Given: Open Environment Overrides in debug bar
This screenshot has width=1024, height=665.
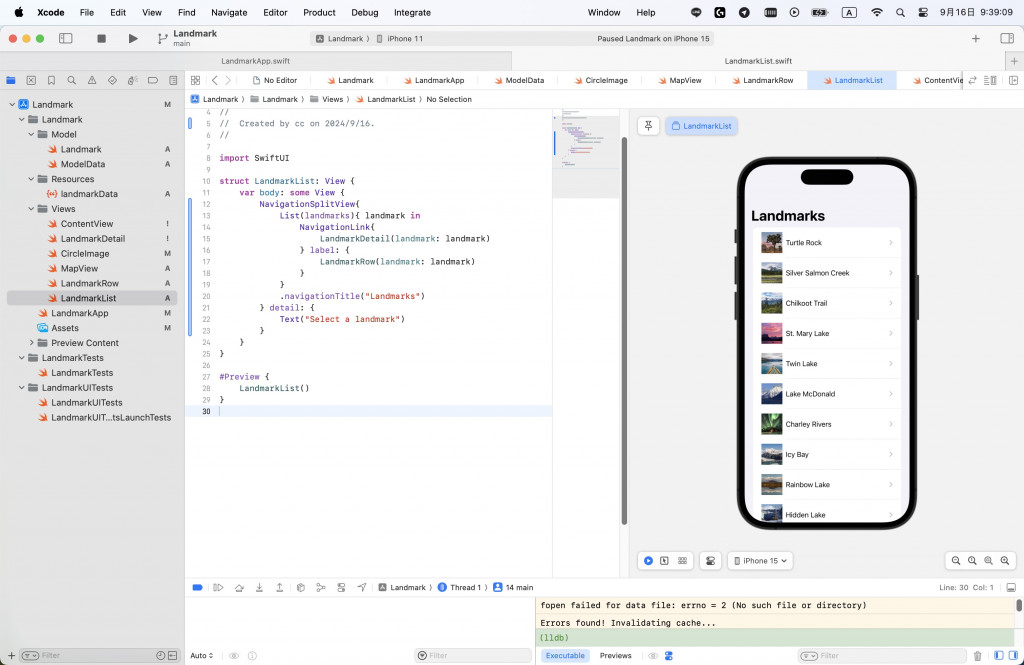Looking at the screenshot, I should point(341,587).
